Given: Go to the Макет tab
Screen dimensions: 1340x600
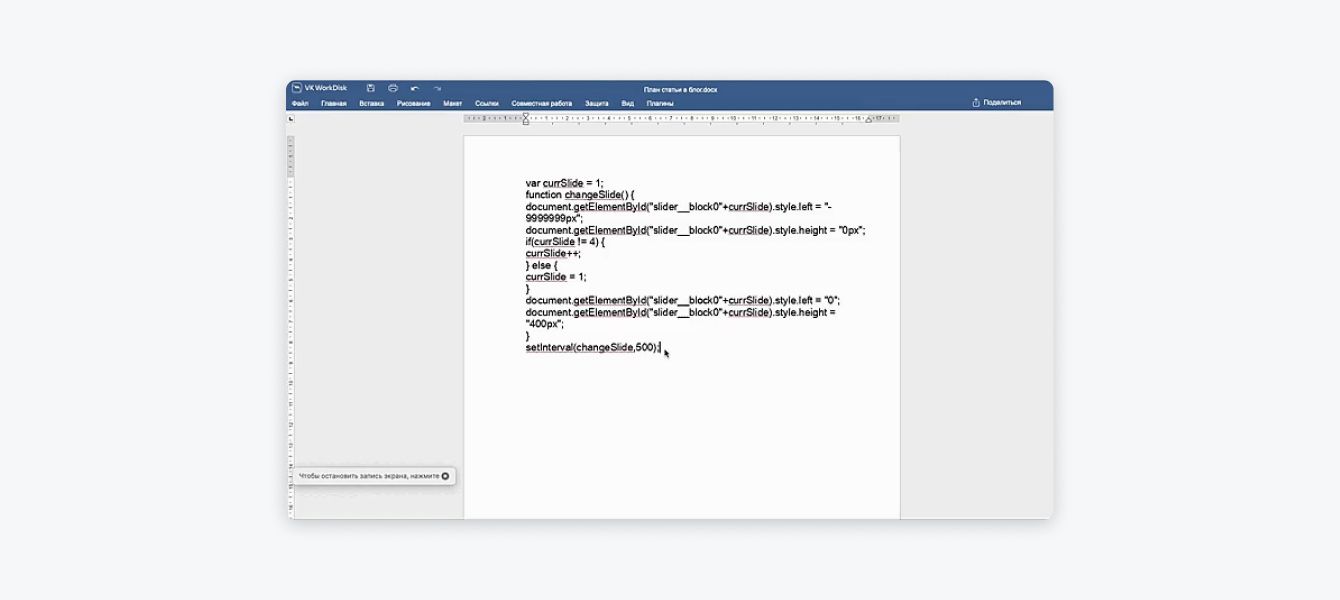Looking at the screenshot, I should click(453, 103).
